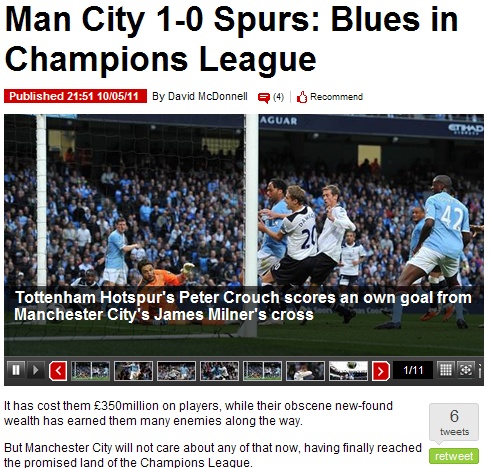Screen dimensions: 490x468
Task: Select the fifth gallery thumbnail
Action: (262, 371)
